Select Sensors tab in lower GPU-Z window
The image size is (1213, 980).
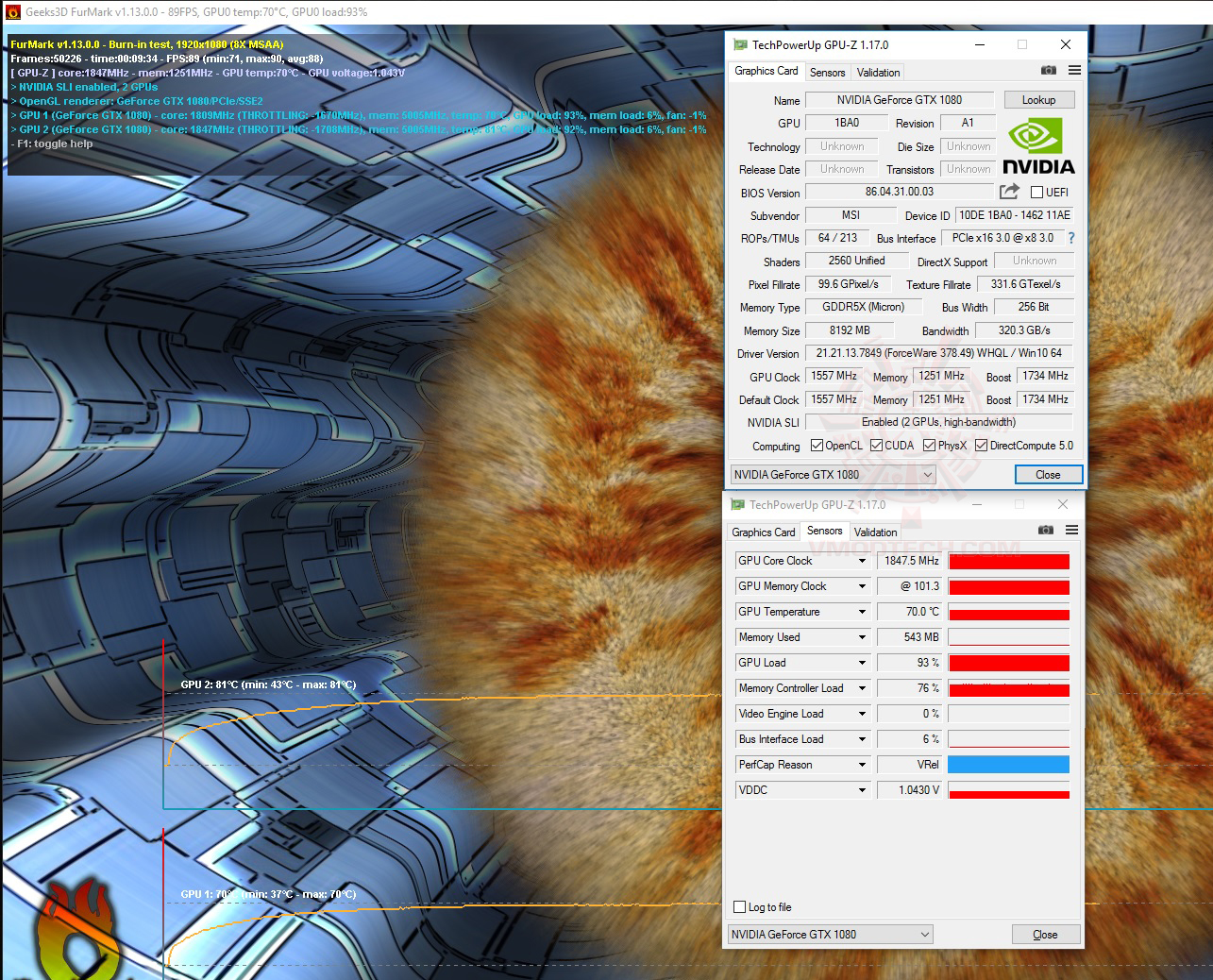click(x=824, y=531)
